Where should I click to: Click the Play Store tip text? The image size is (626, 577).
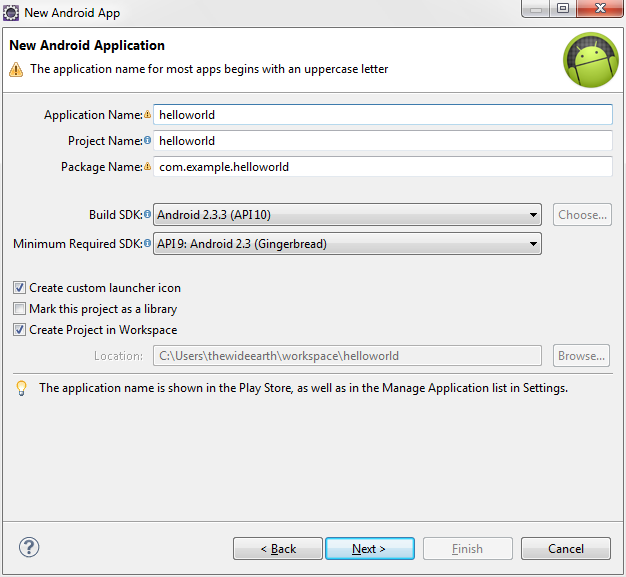click(303, 388)
